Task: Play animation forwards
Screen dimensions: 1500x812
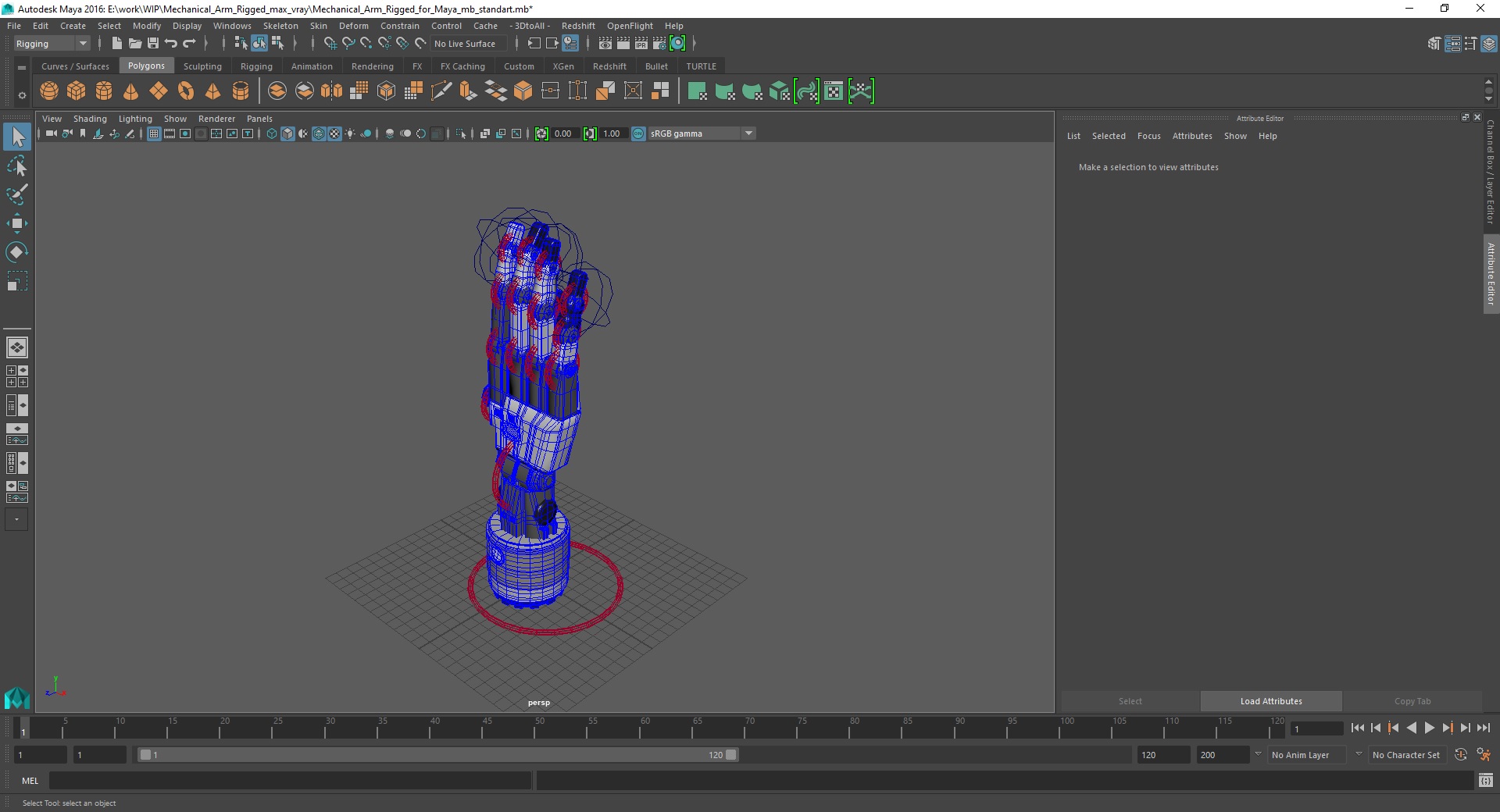Action: coord(1429,728)
